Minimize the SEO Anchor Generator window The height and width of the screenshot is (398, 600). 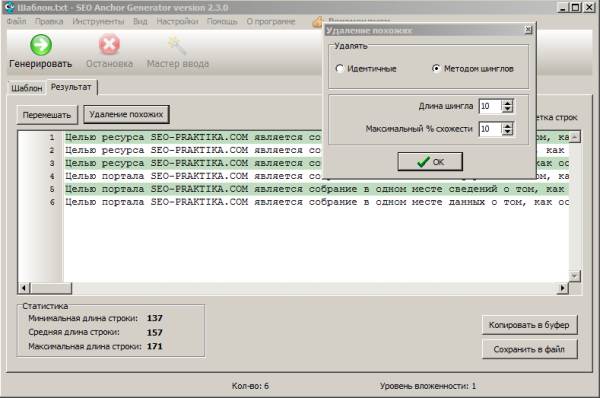562,7
